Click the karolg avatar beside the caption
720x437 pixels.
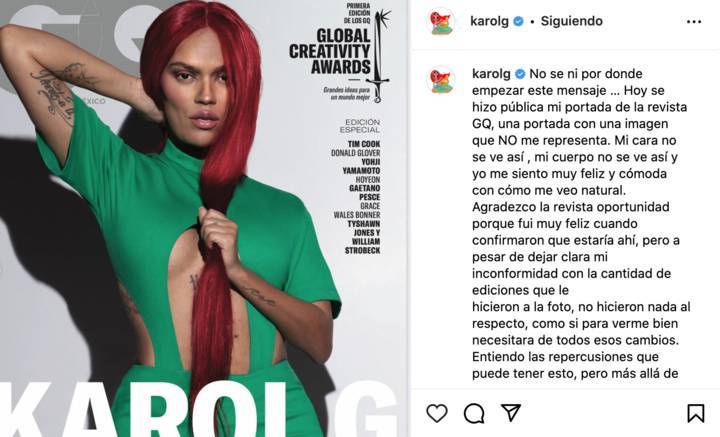coord(440,80)
